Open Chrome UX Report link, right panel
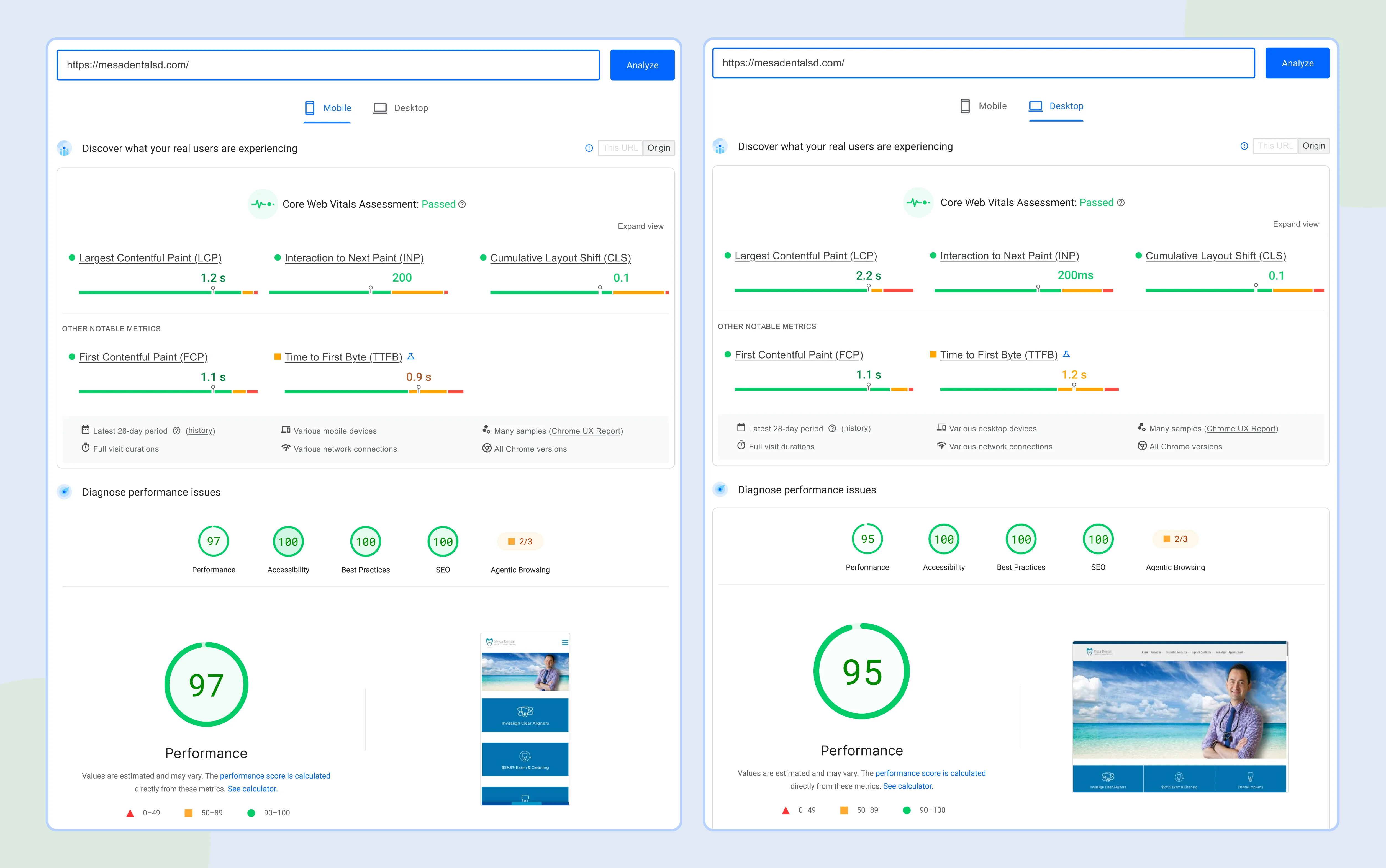 1241,429
